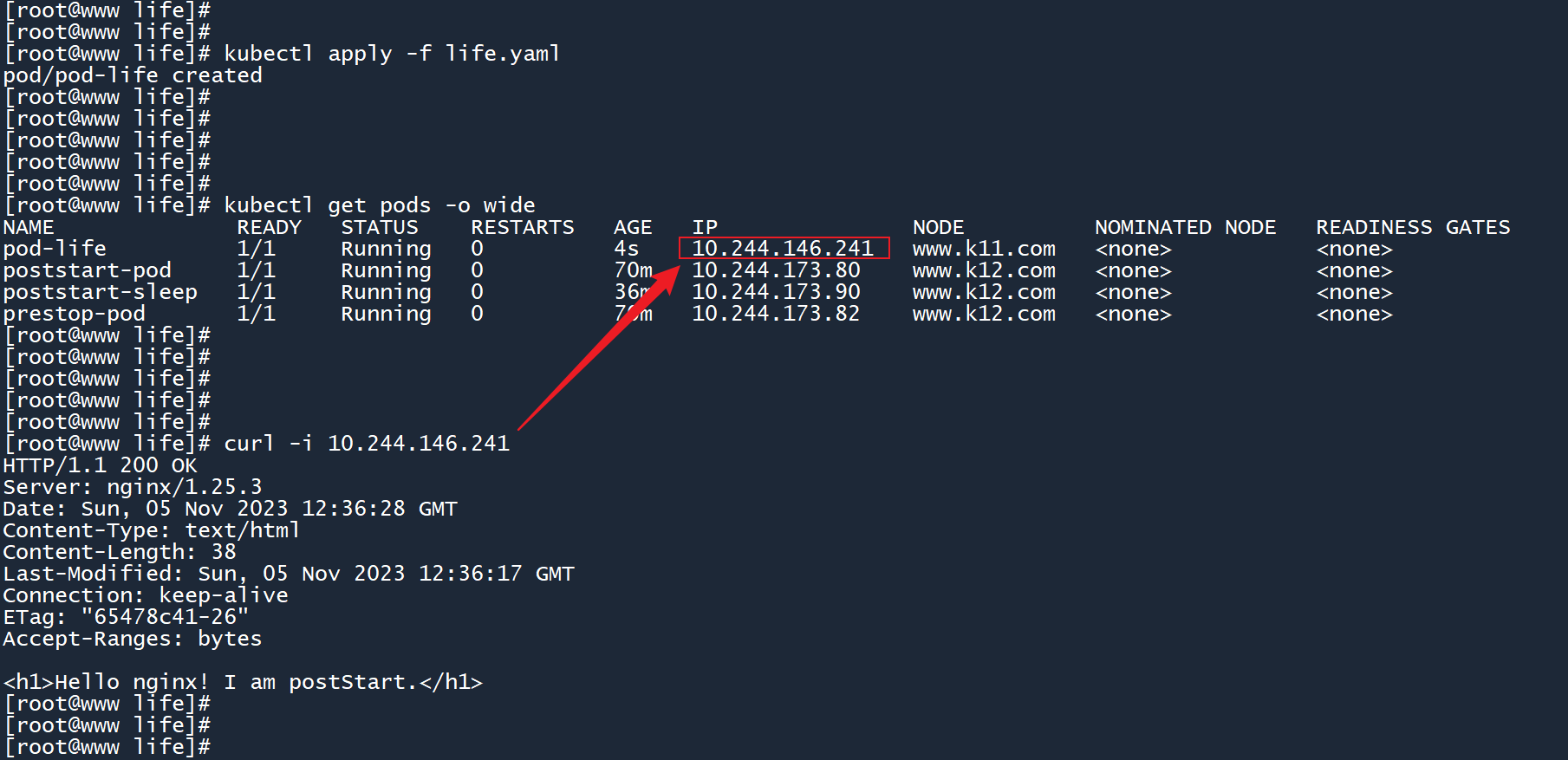Image resolution: width=1568 pixels, height=760 pixels.
Task: Click the last shell prompt at the bottom
Action: click(107, 747)
